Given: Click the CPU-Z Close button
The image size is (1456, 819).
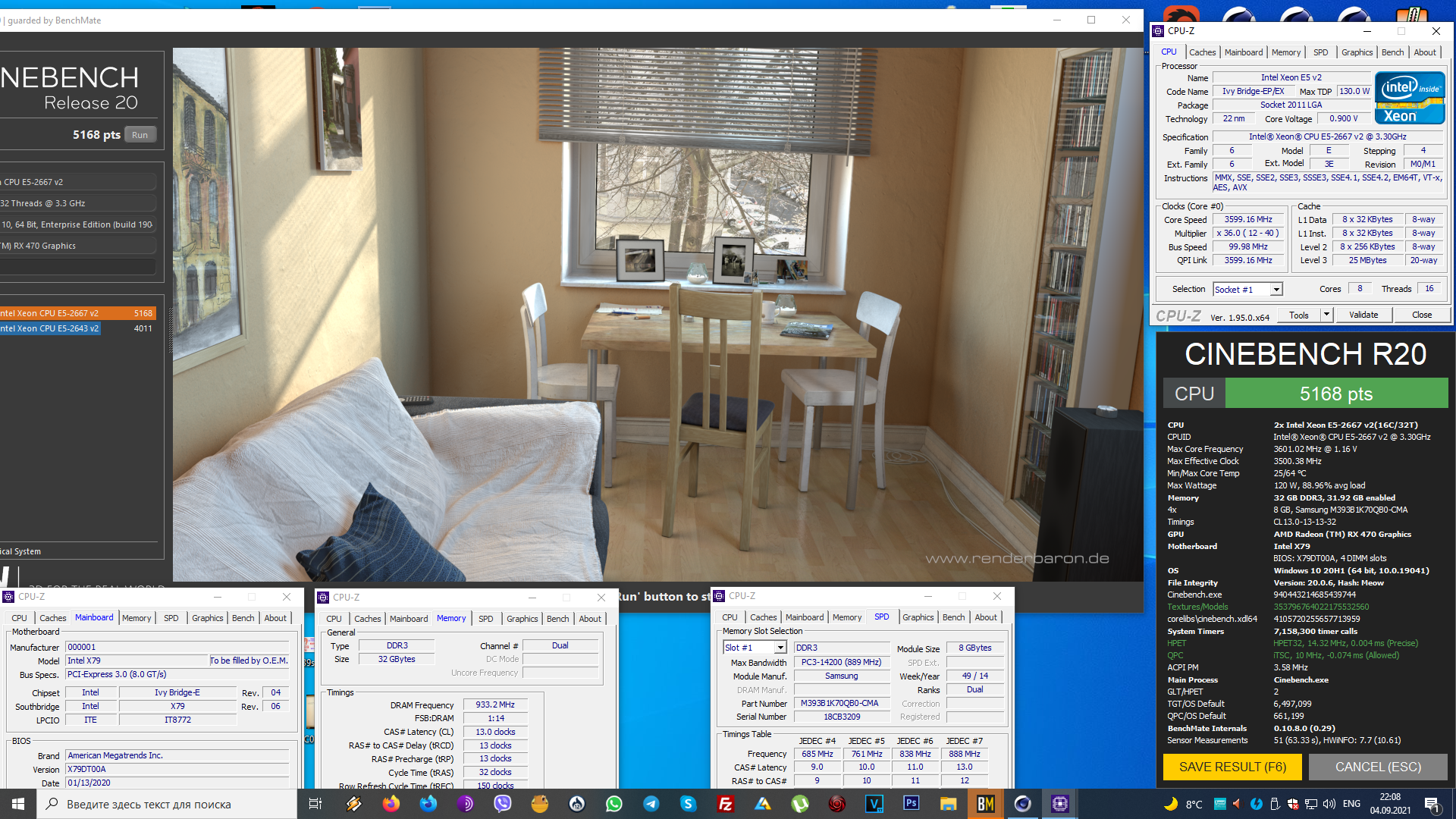Looking at the screenshot, I should point(1422,315).
